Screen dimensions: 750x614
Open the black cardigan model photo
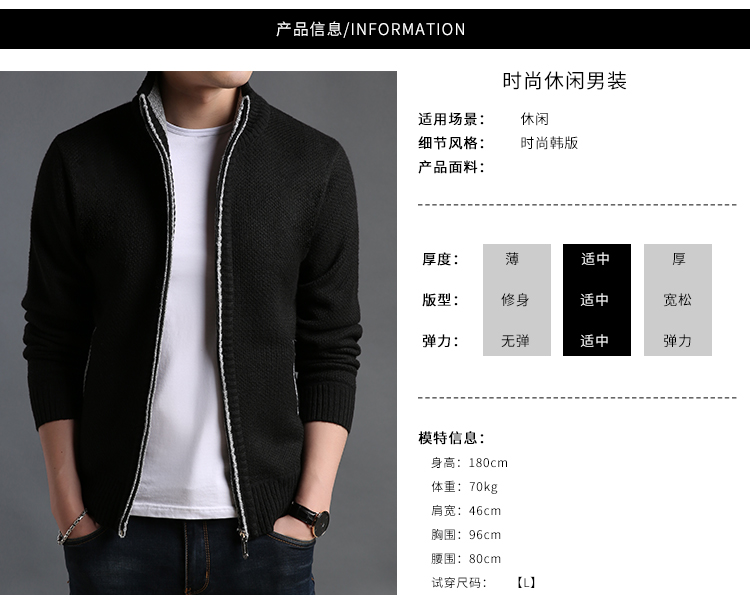click(199, 333)
